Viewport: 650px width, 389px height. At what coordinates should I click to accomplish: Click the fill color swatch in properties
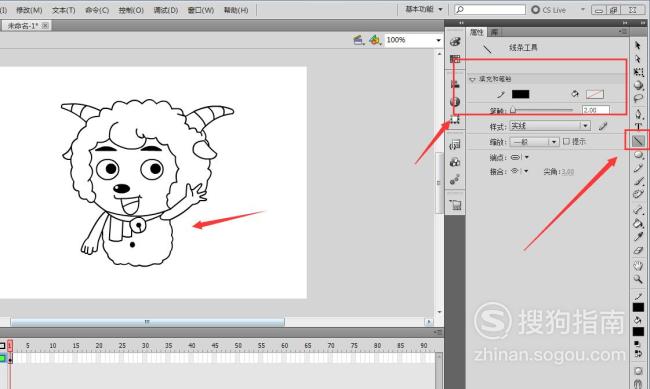pyautogui.click(x=595, y=94)
